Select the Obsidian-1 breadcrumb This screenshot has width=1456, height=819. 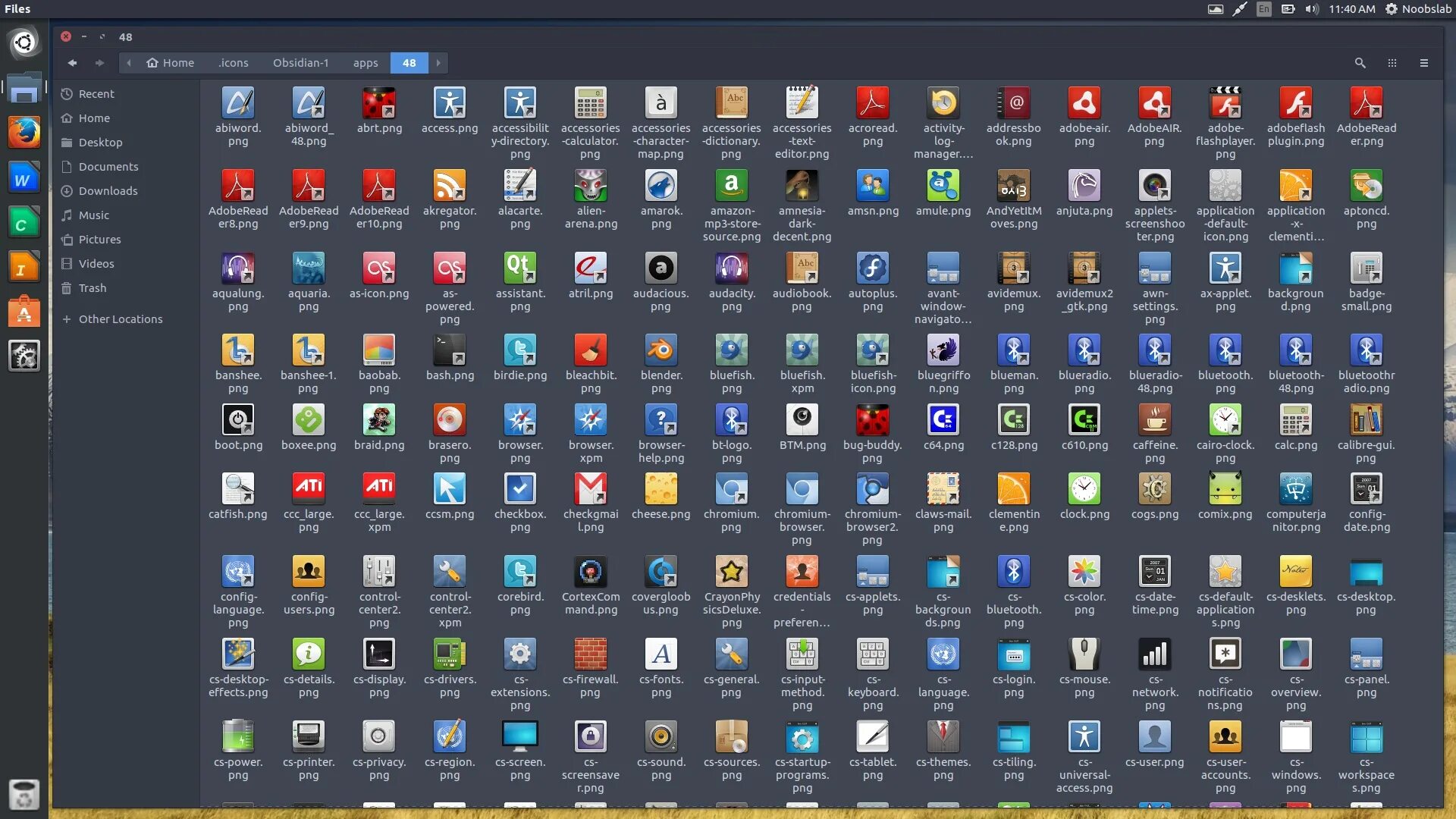point(300,63)
